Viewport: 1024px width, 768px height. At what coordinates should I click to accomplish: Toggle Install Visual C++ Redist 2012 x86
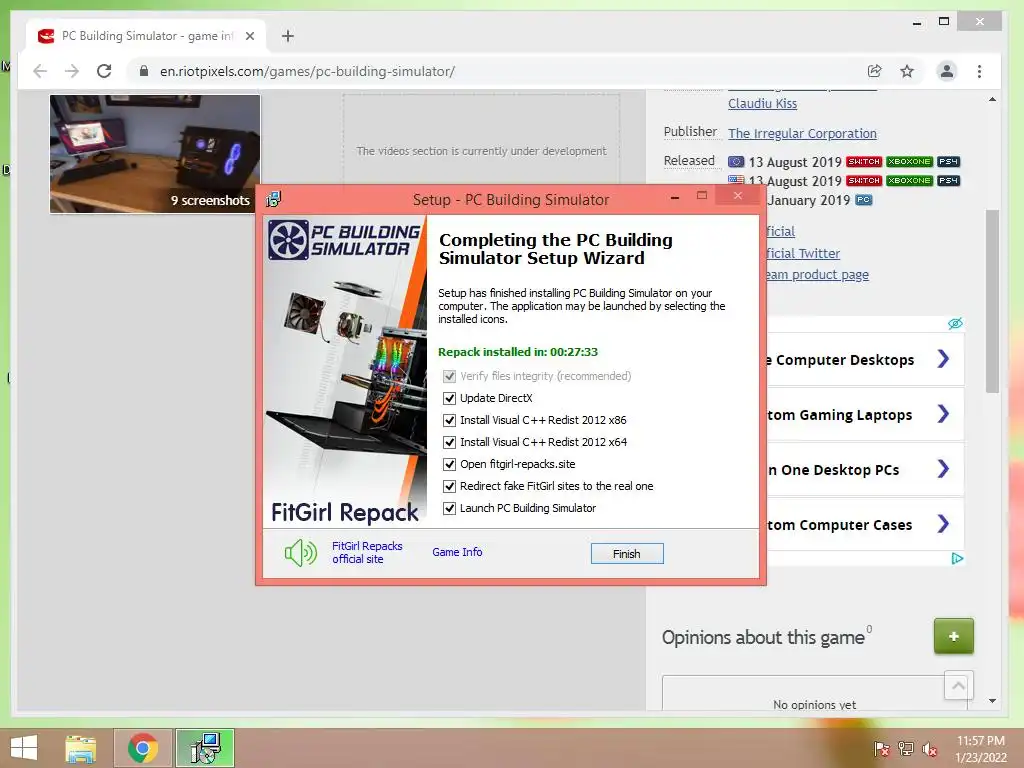click(449, 420)
